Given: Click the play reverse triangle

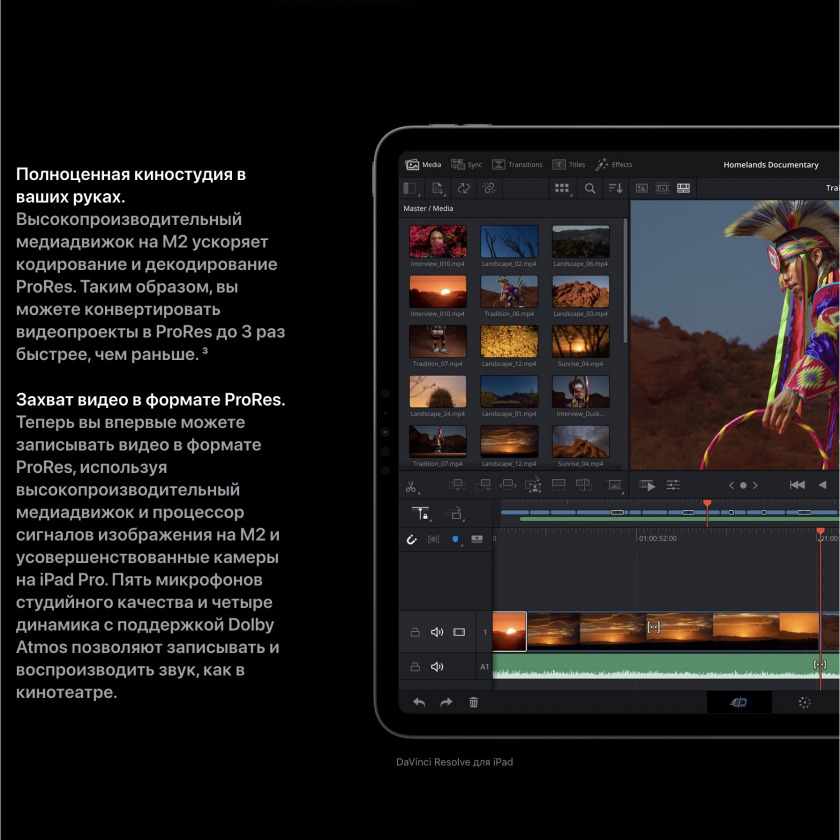Looking at the screenshot, I should tap(822, 485).
